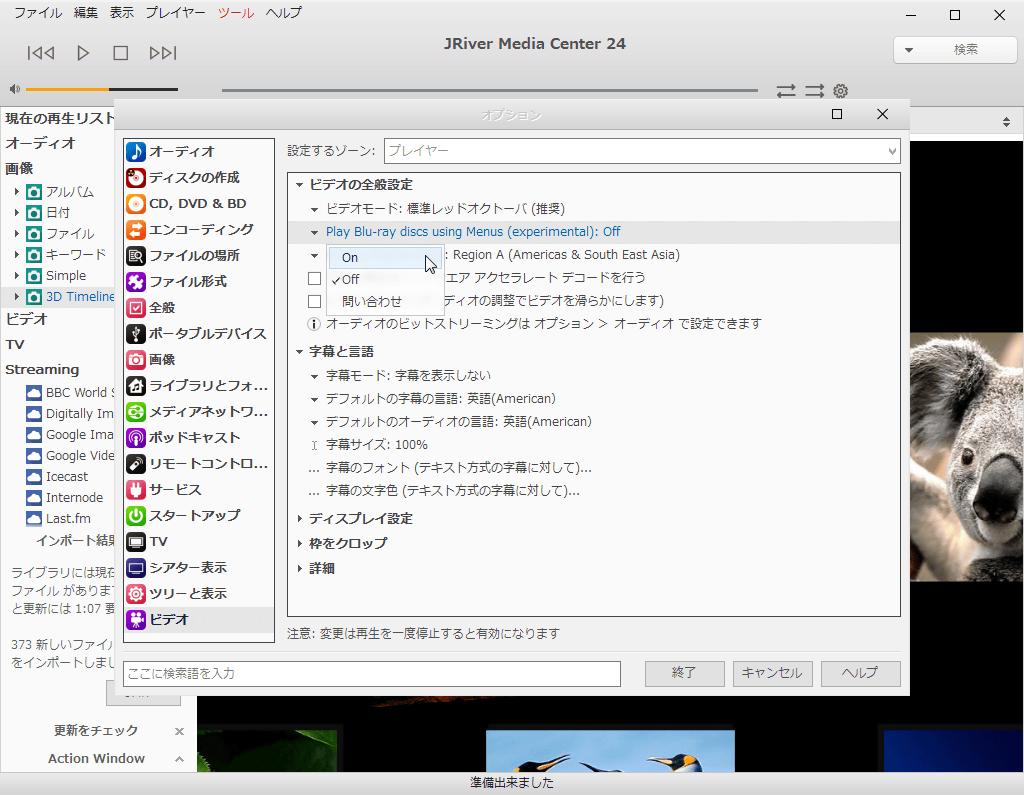Open the エンコーディング encoding category
The height and width of the screenshot is (795, 1024).
(x=199, y=230)
